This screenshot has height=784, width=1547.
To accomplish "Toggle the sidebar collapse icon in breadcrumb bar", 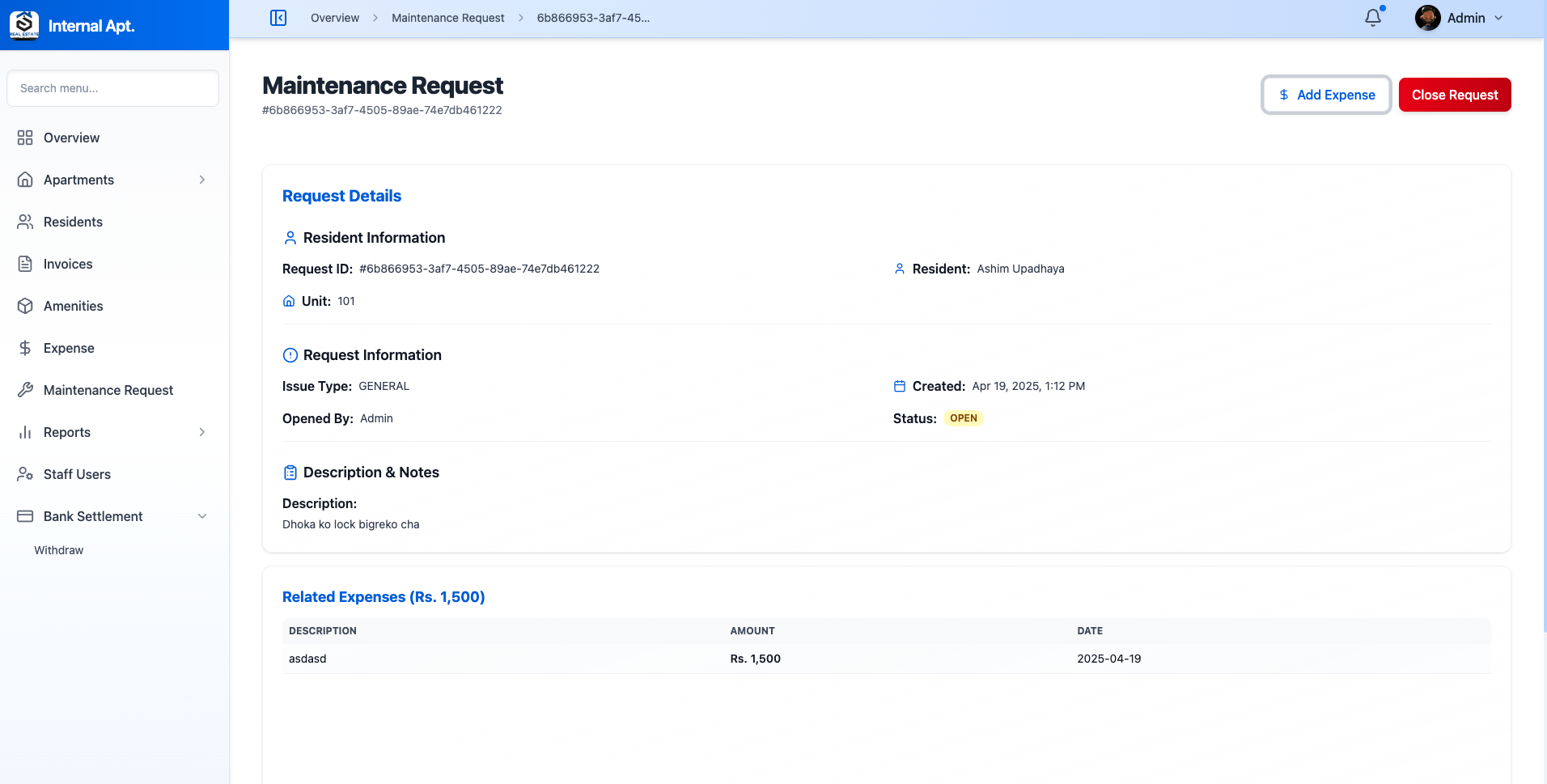I will tap(278, 17).
